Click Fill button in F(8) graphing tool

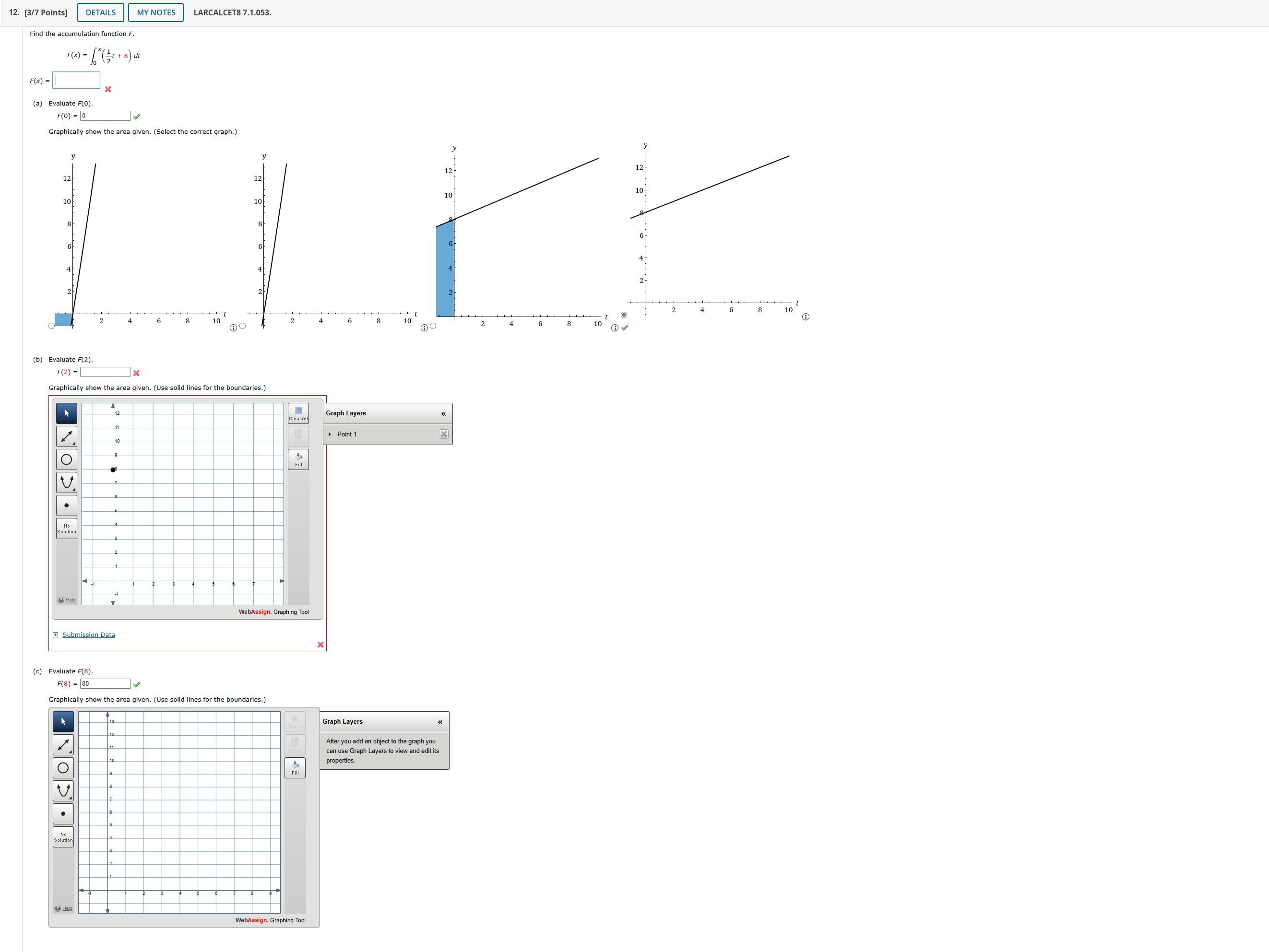point(295,768)
